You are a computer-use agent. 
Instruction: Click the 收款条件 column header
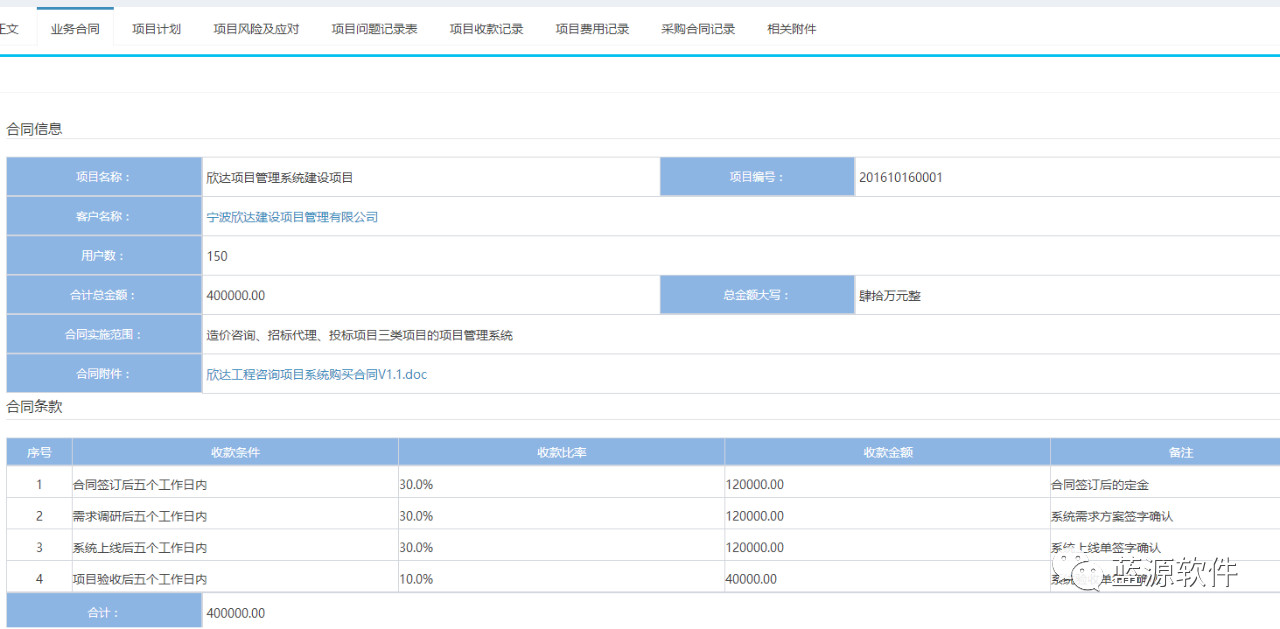235,452
